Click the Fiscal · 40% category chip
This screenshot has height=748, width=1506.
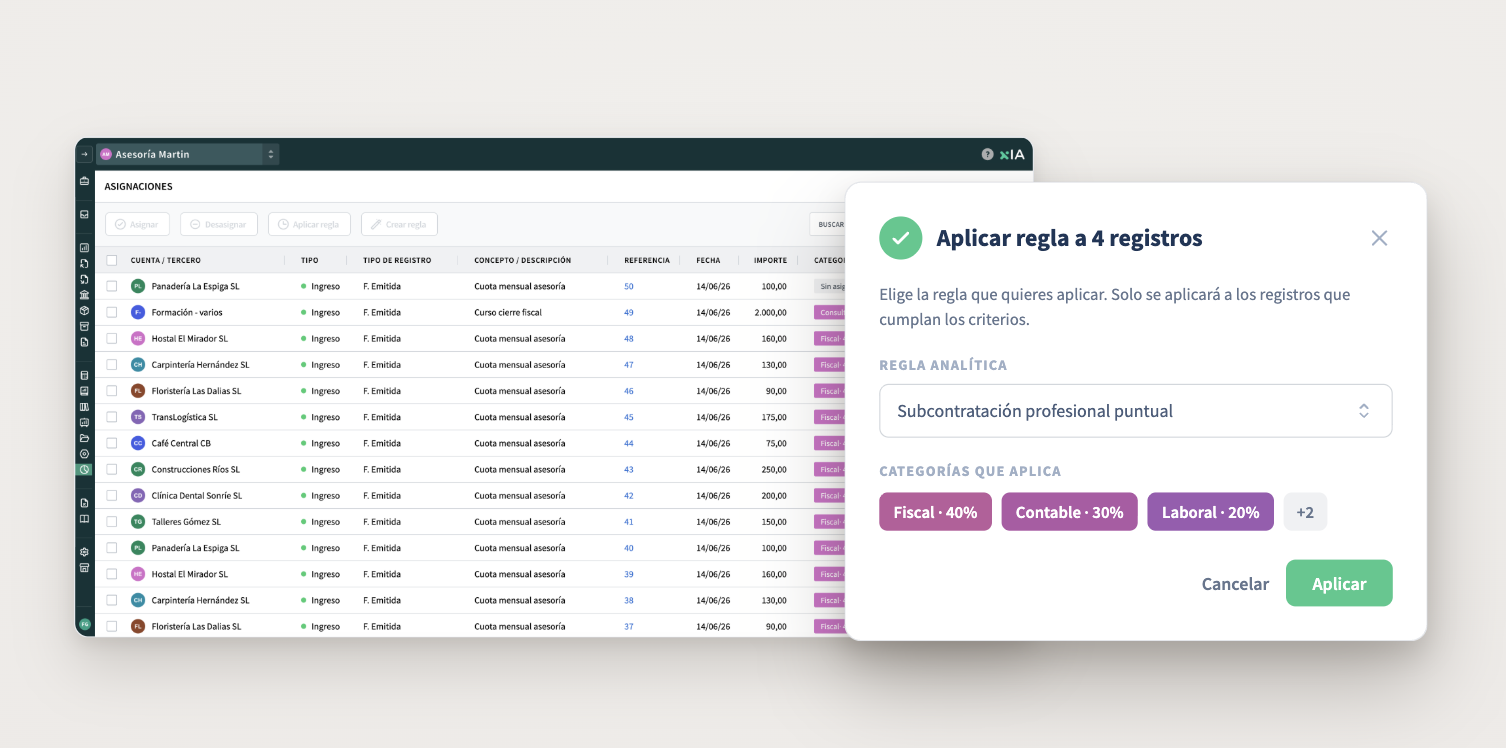pos(935,512)
